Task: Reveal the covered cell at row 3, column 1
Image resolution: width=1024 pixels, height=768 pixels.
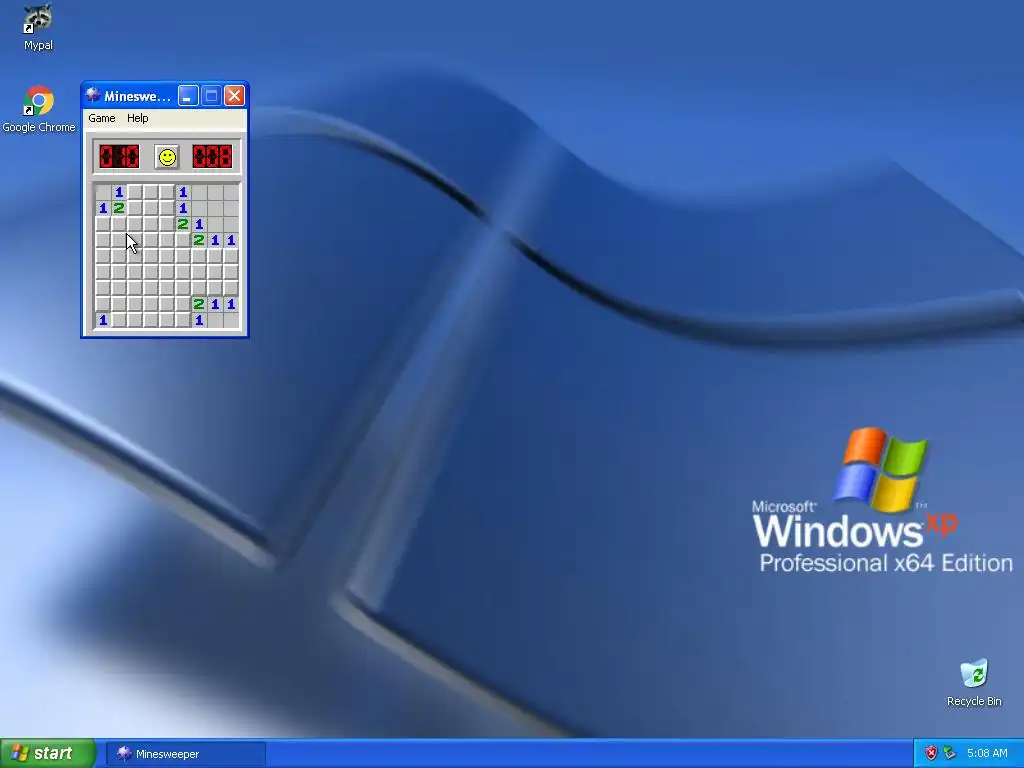Action: pyautogui.click(x=103, y=224)
